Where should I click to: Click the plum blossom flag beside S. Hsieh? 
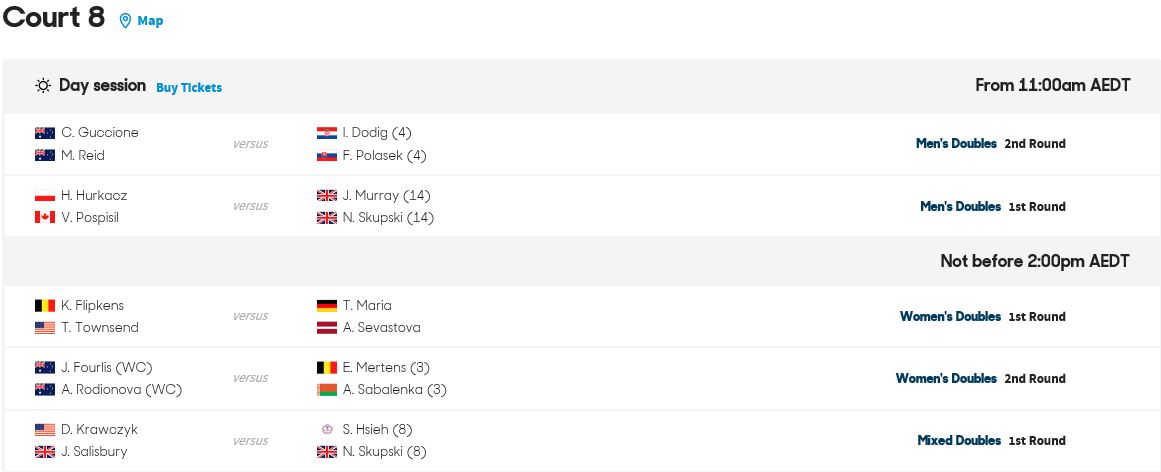tap(327, 429)
